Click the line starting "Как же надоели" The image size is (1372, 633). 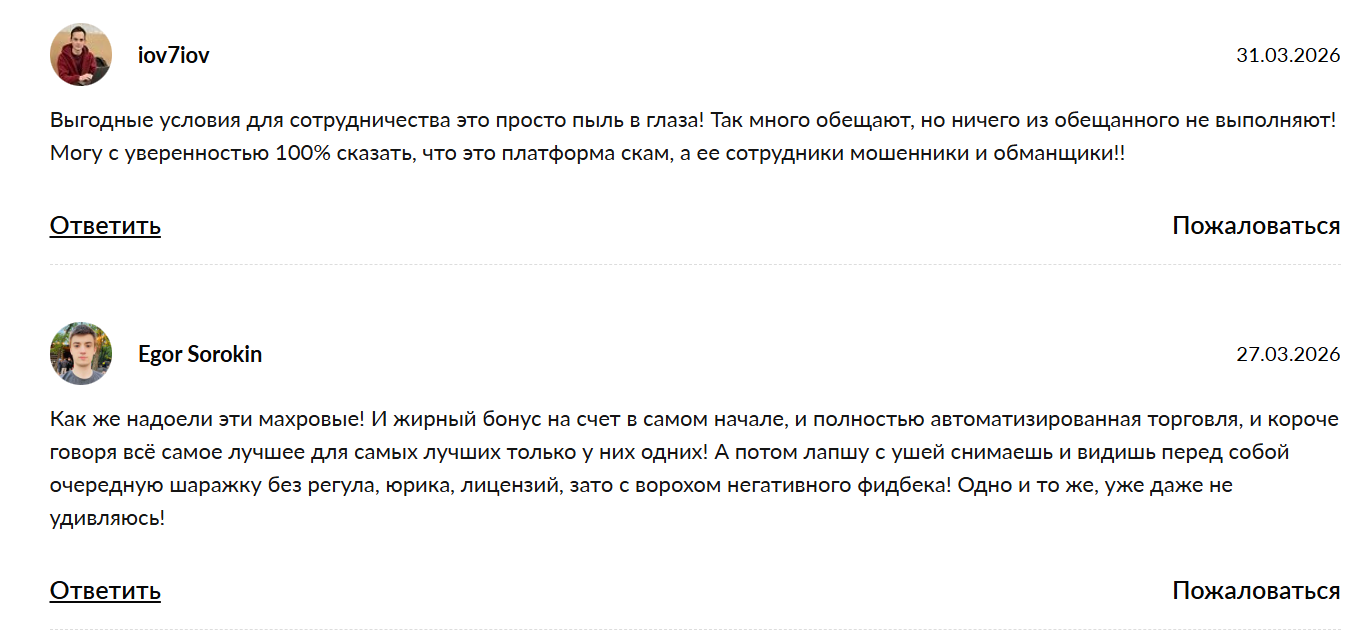tap(694, 419)
